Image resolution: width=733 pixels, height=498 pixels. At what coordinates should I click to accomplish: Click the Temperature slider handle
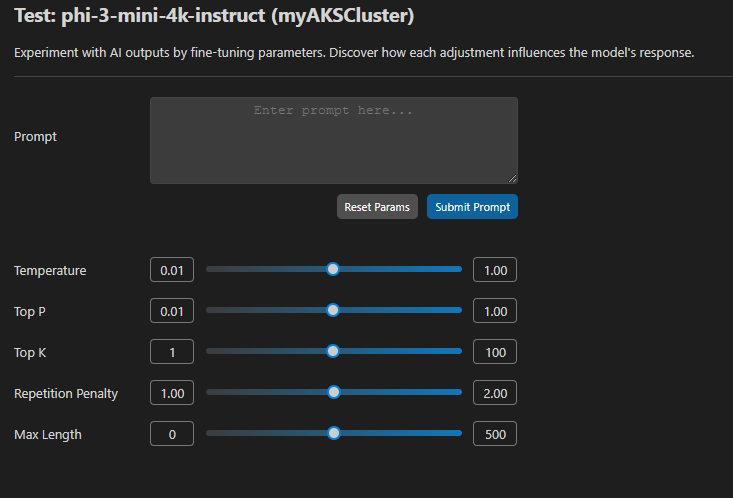tap(333, 269)
